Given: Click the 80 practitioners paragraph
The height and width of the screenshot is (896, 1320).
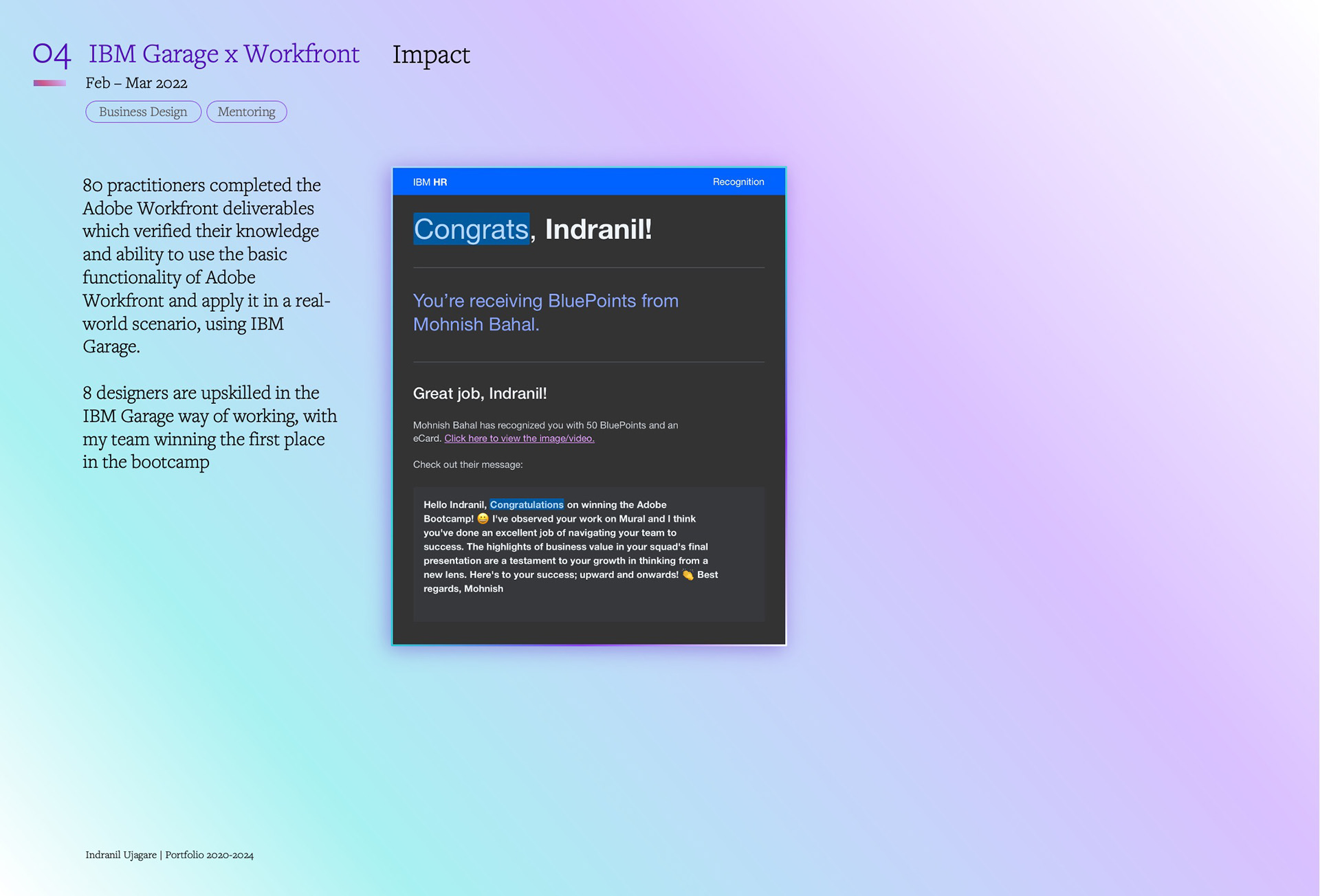Looking at the screenshot, I should [x=206, y=265].
